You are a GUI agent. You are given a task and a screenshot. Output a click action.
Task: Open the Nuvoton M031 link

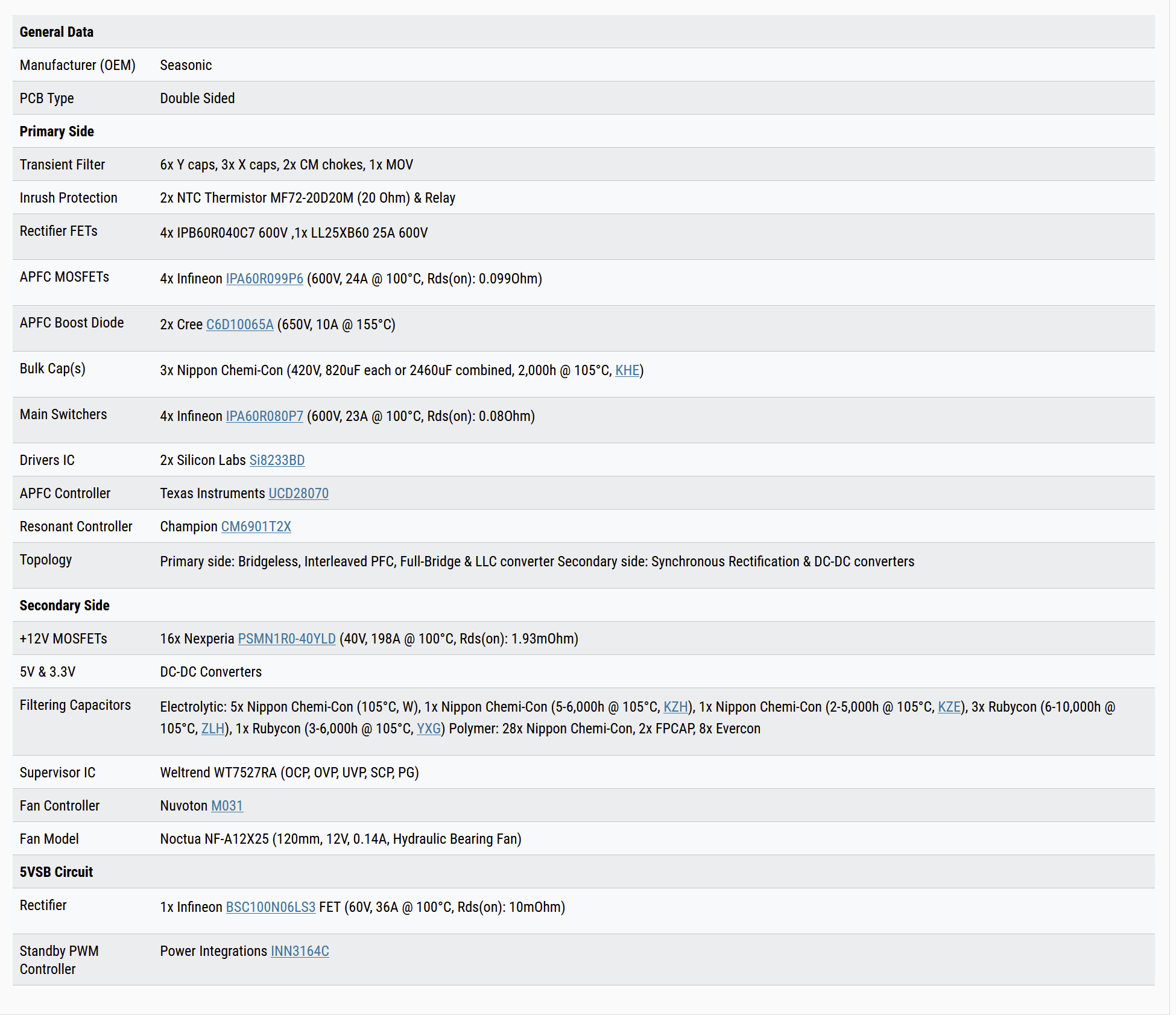pos(227,806)
